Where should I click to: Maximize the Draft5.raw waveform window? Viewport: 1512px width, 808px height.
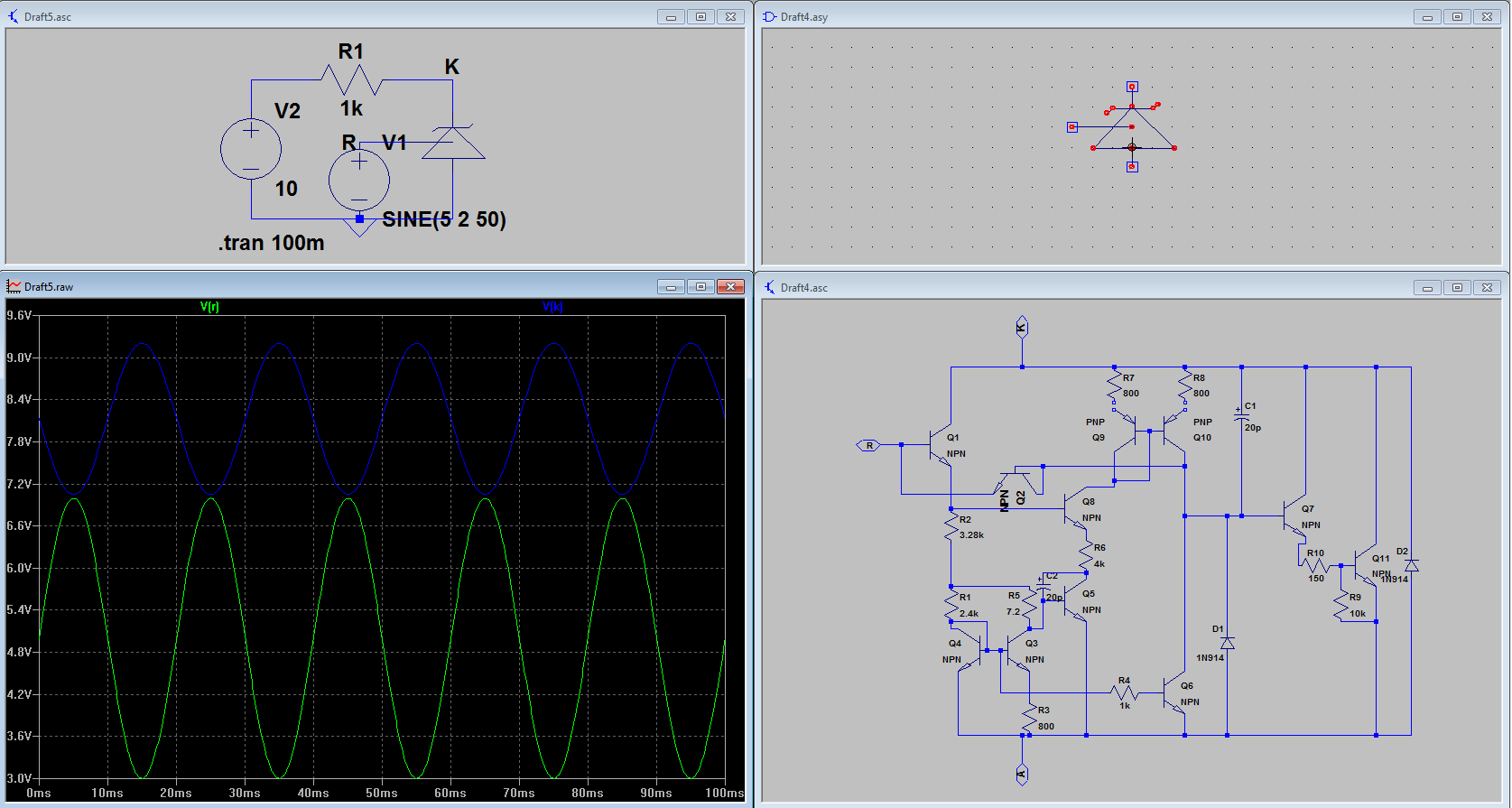pos(700,286)
